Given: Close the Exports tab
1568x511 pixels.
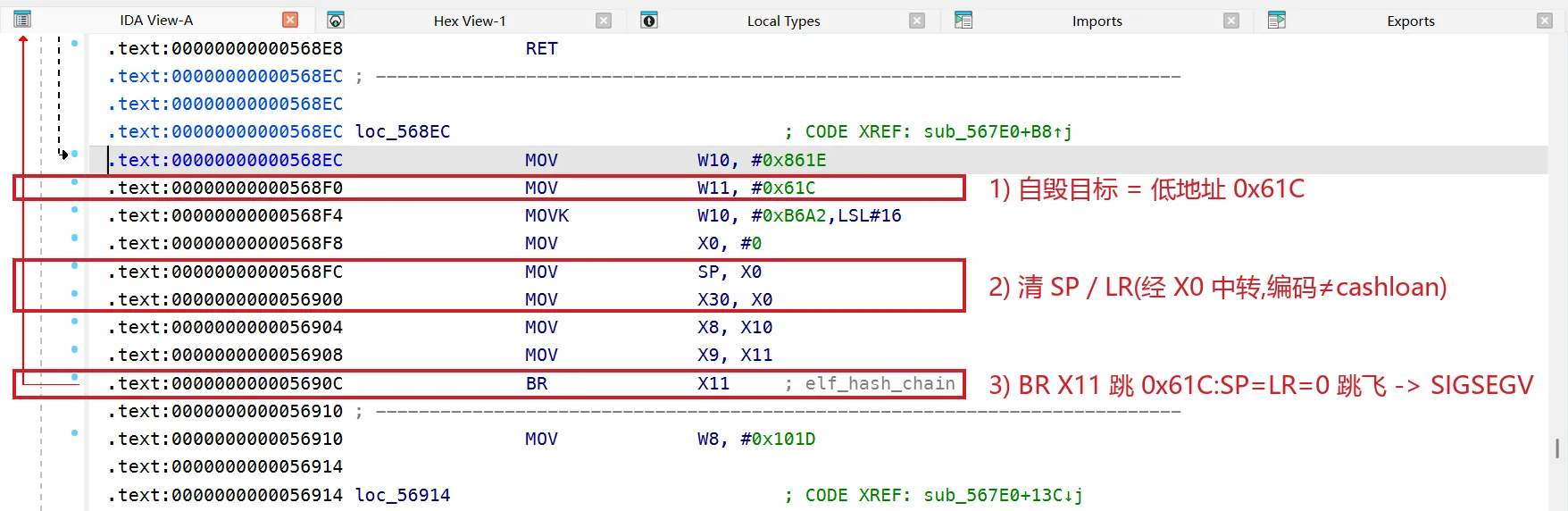Looking at the screenshot, I should (1545, 21).
